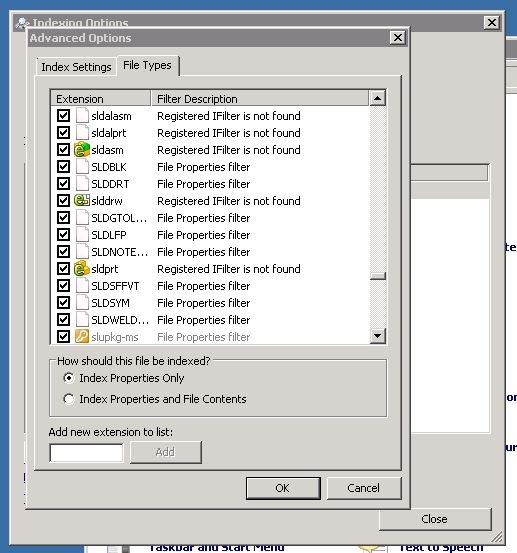Select the SLDGTOL... extension name
Image resolution: width=517 pixels, height=553 pixels.
(x=119, y=218)
